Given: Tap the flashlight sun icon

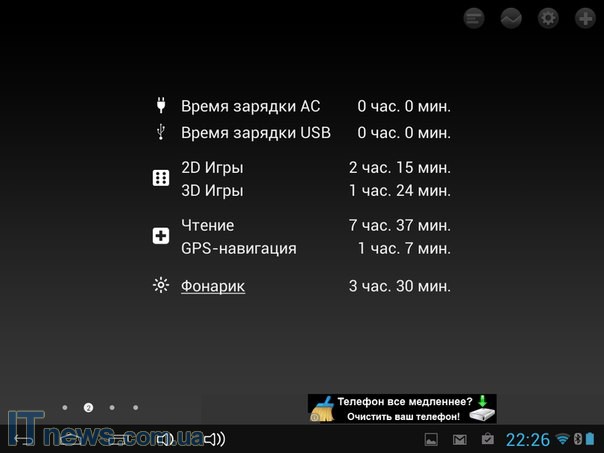Looking at the screenshot, I should pyautogui.click(x=160, y=286).
